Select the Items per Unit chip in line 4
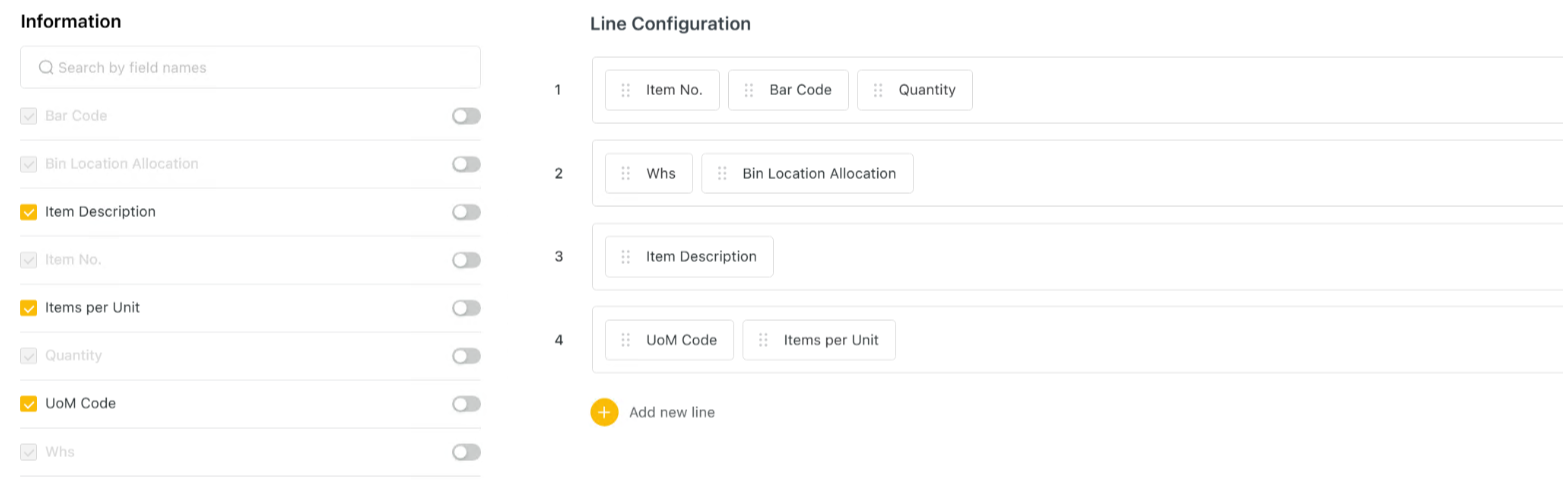1563x494 pixels. [830, 340]
